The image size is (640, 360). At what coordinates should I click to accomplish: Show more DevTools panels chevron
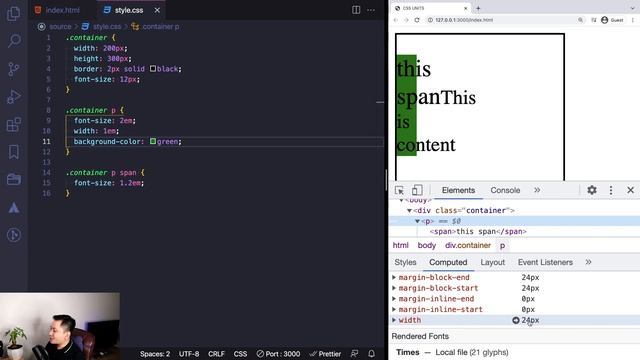pyautogui.click(x=537, y=190)
